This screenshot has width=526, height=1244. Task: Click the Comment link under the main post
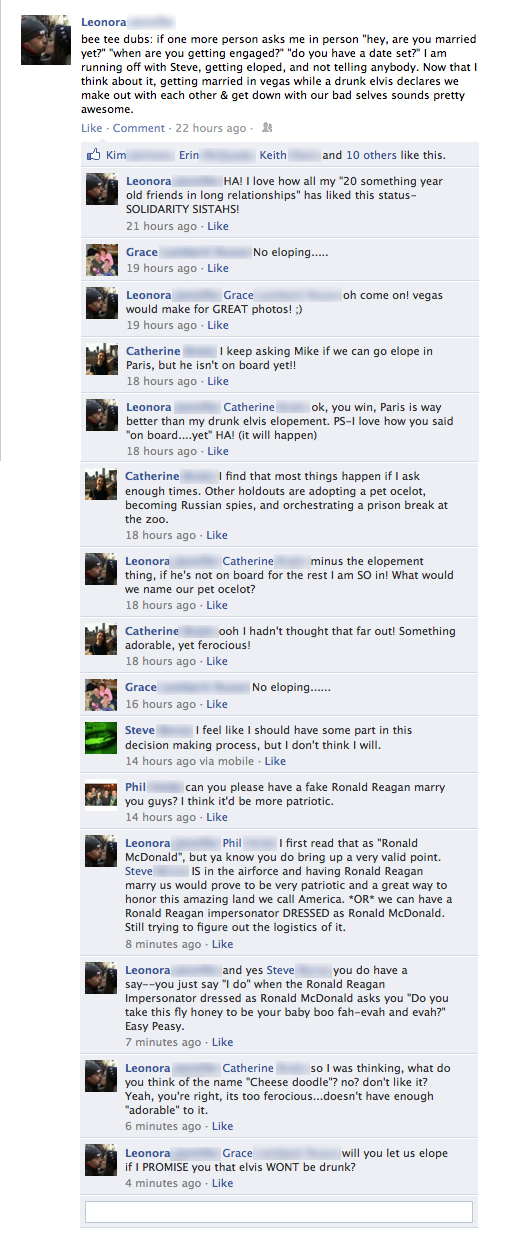click(139, 128)
